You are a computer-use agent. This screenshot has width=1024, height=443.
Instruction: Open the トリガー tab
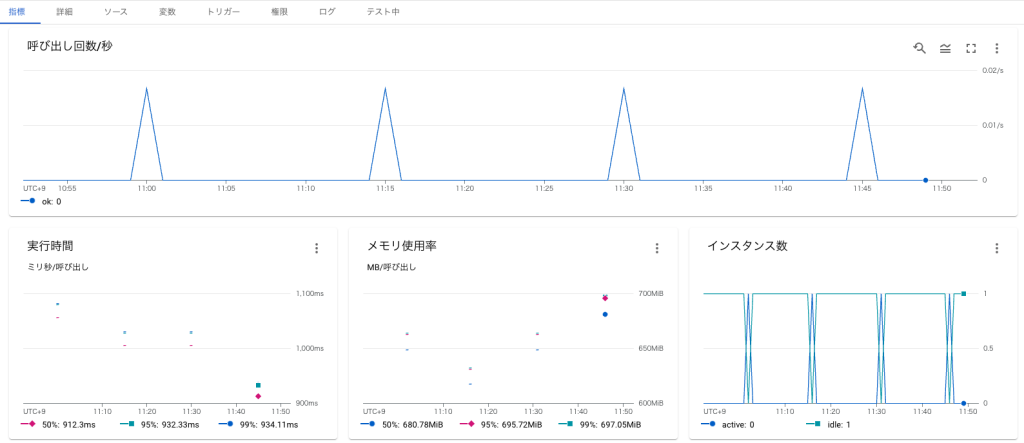click(223, 11)
